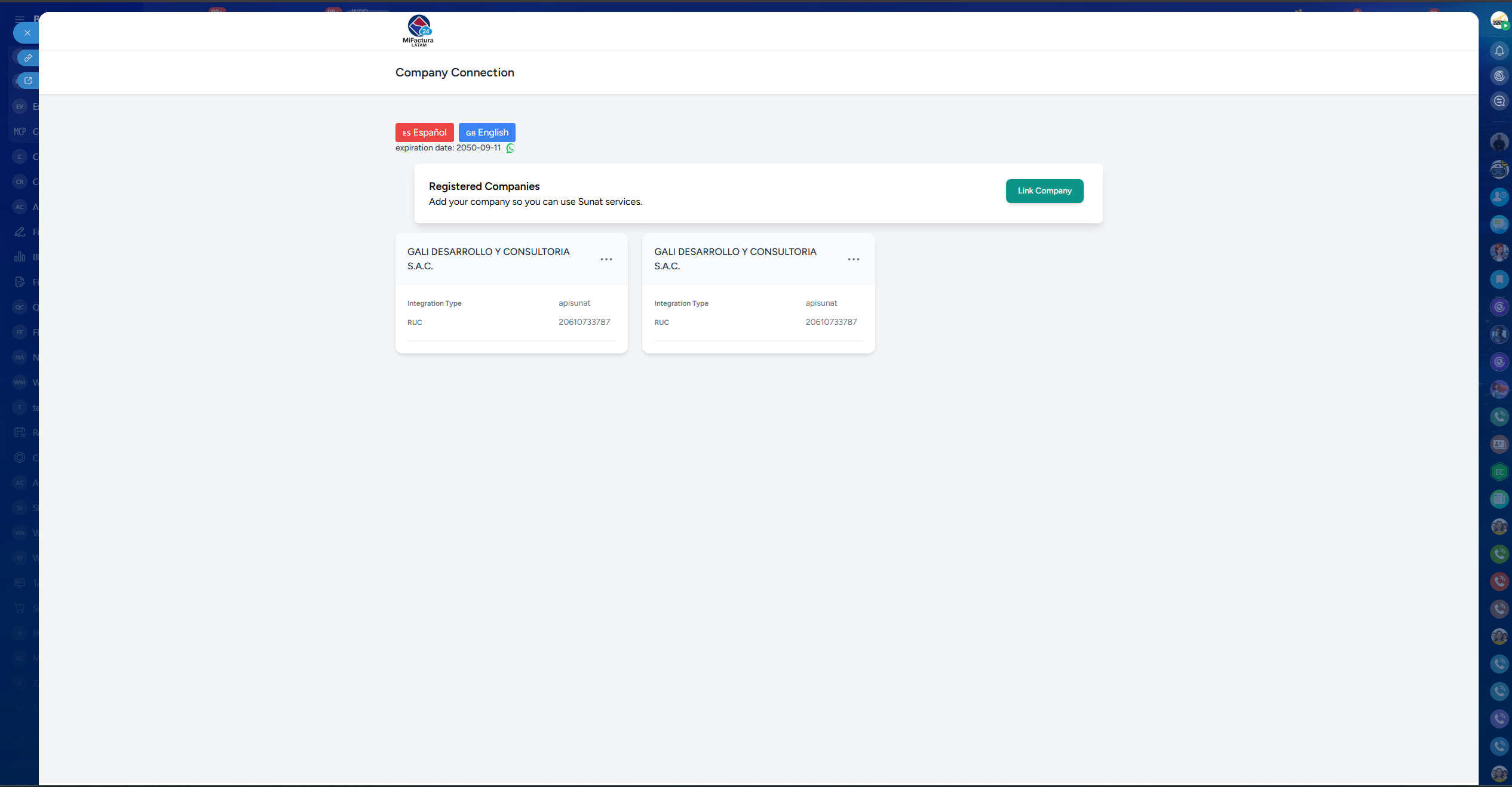Close the slider panel with X button
The width and height of the screenshot is (1512, 787).
coord(27,33)
